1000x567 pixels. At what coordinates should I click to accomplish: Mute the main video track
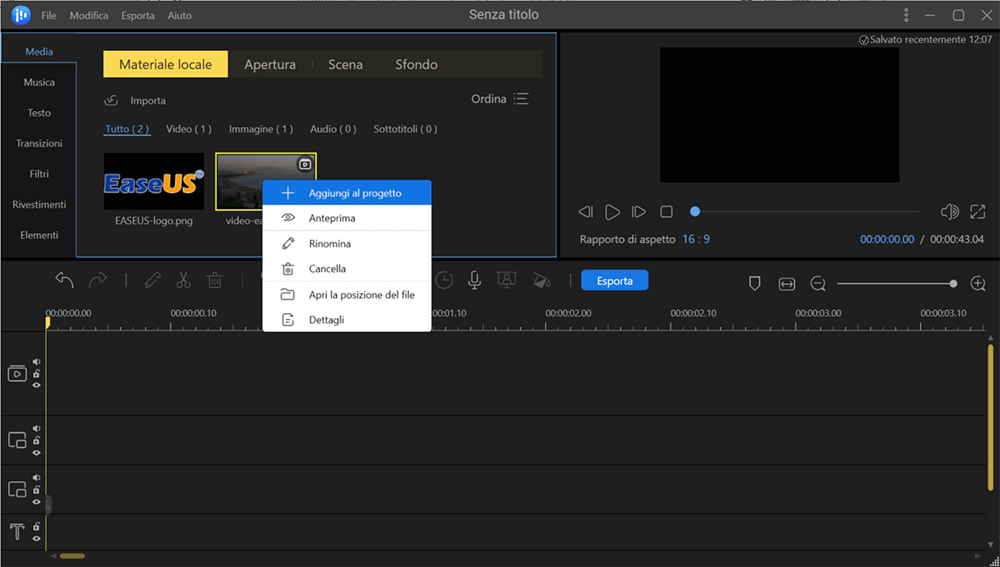point(37,363)
